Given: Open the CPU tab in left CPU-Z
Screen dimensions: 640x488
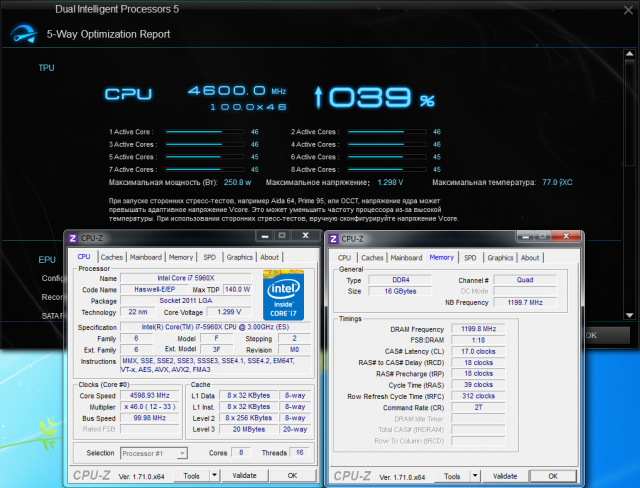Looking at the screenshot, I should (84, 257).
